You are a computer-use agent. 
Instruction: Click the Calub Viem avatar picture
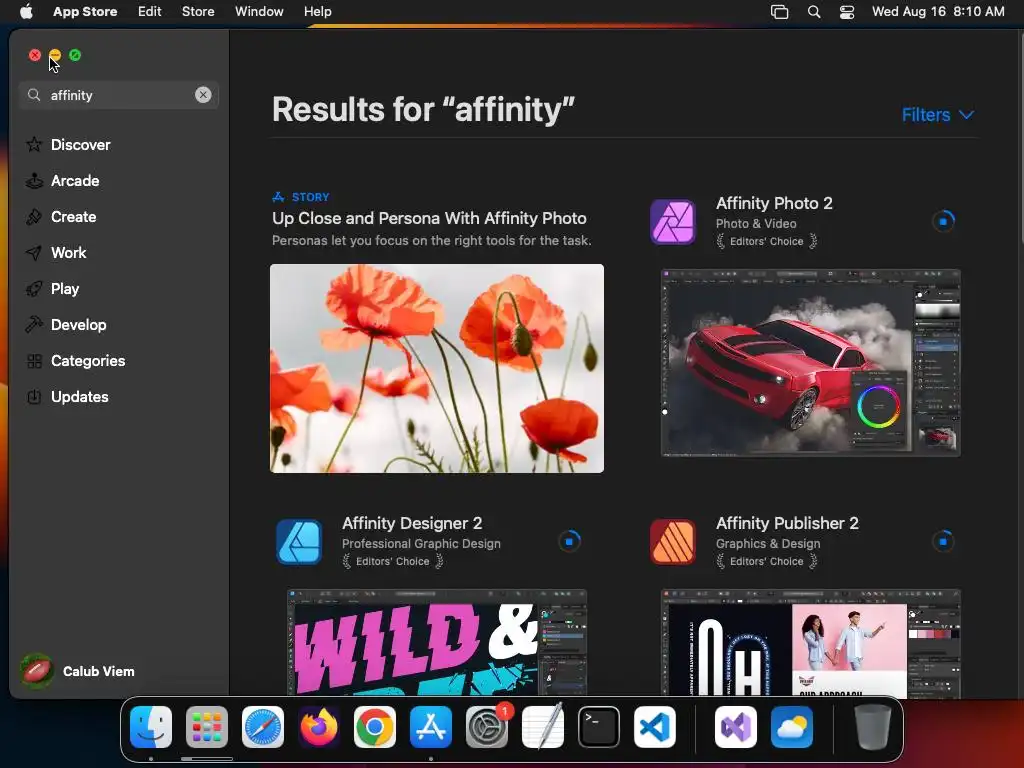[37, 671]
